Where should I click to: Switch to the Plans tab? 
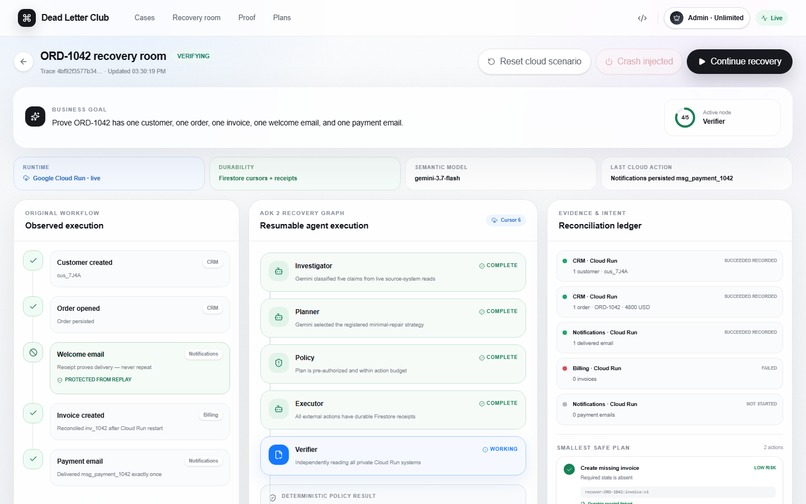(282, 17)
